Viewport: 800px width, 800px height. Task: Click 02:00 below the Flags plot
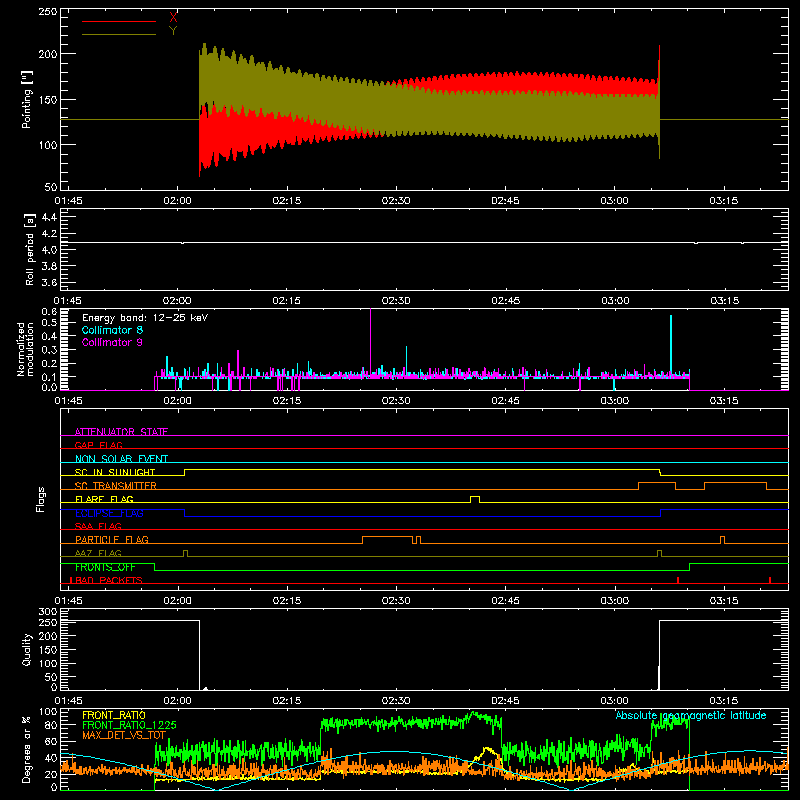pyautogui.click(x=178, y=601)
